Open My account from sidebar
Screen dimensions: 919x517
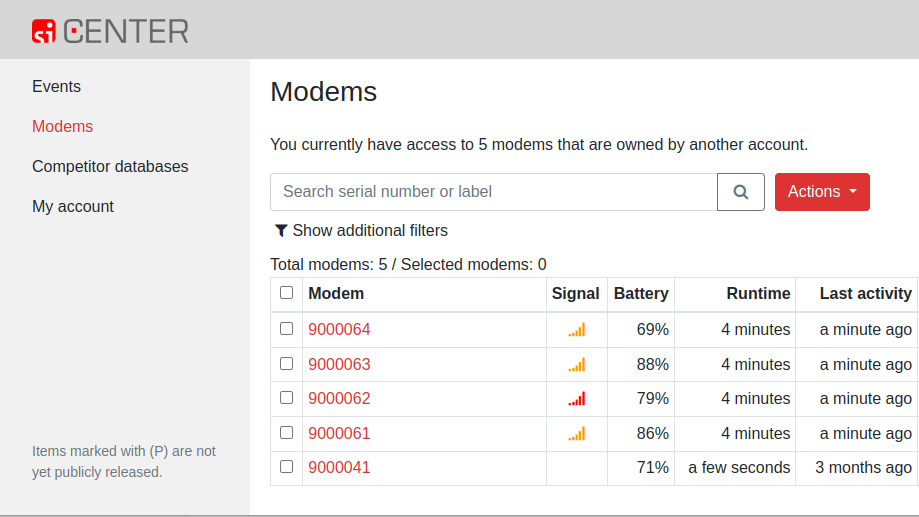point(73,206)
